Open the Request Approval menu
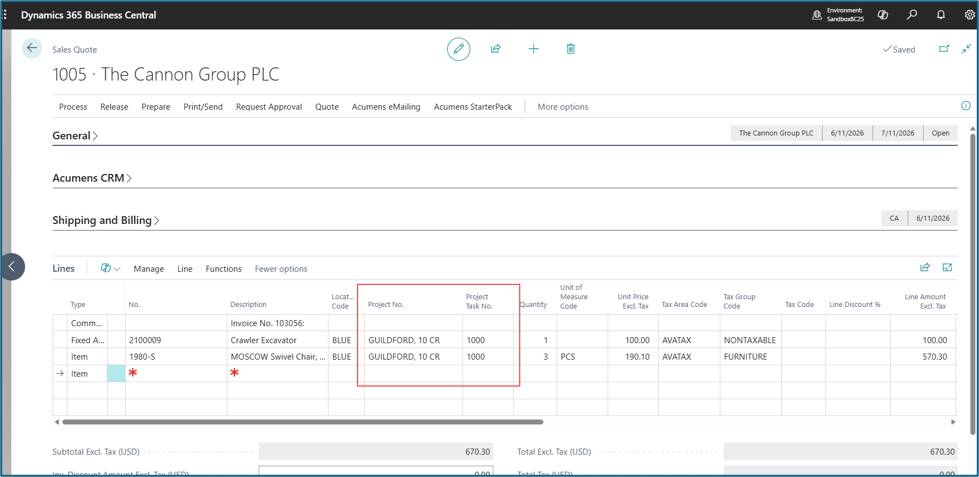The width and height of the screenshot is (979, 477). click(269, 107)
